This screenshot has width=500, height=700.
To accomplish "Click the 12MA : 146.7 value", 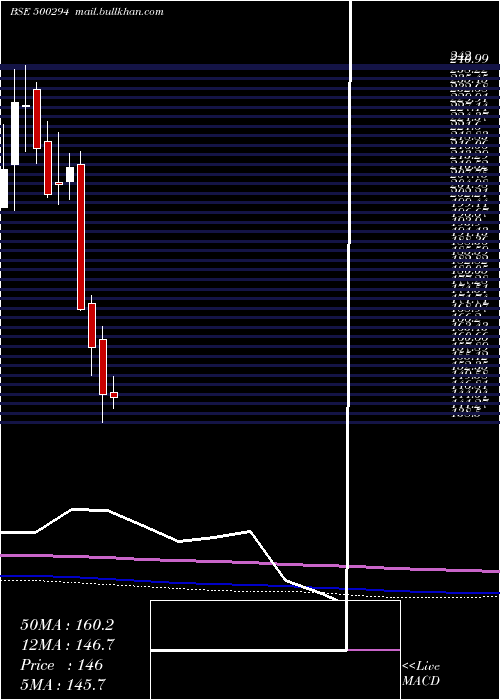I will 67,645.
